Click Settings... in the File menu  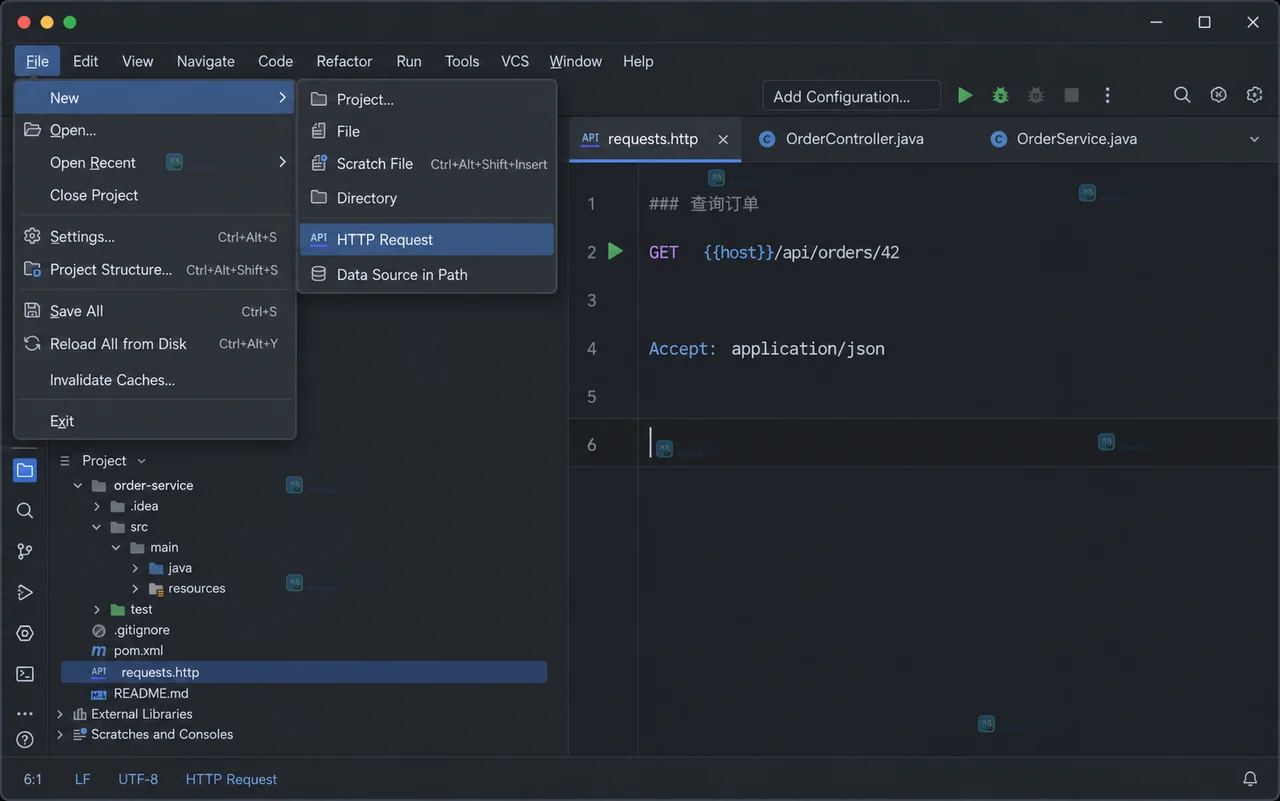click(155, 237)
